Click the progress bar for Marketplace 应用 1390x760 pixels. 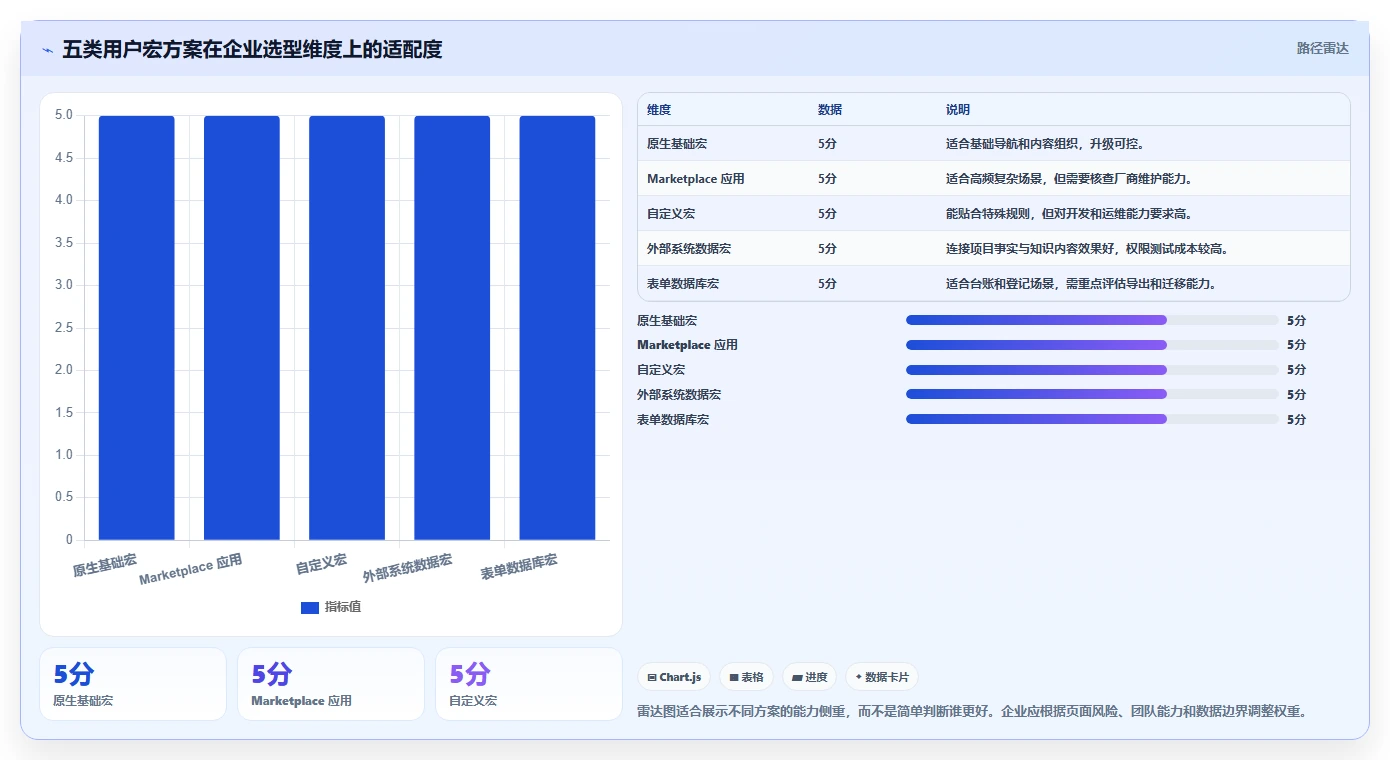1092,345
